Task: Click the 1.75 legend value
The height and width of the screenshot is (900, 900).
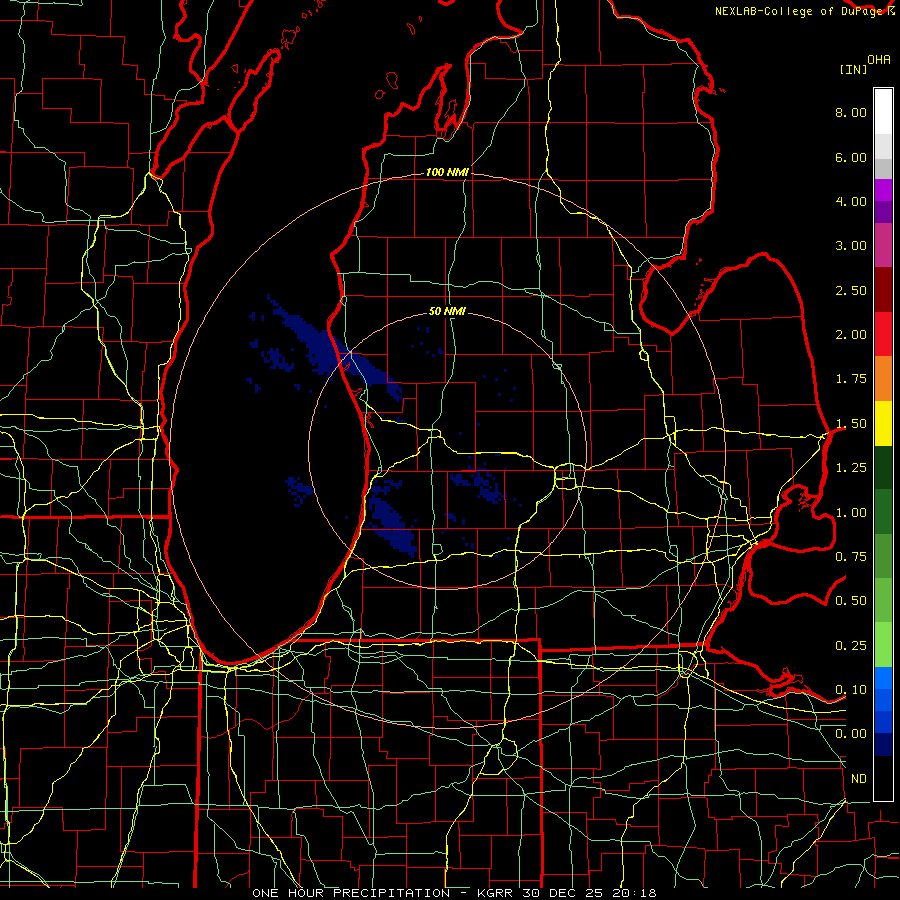Action: tap(851, 379)
